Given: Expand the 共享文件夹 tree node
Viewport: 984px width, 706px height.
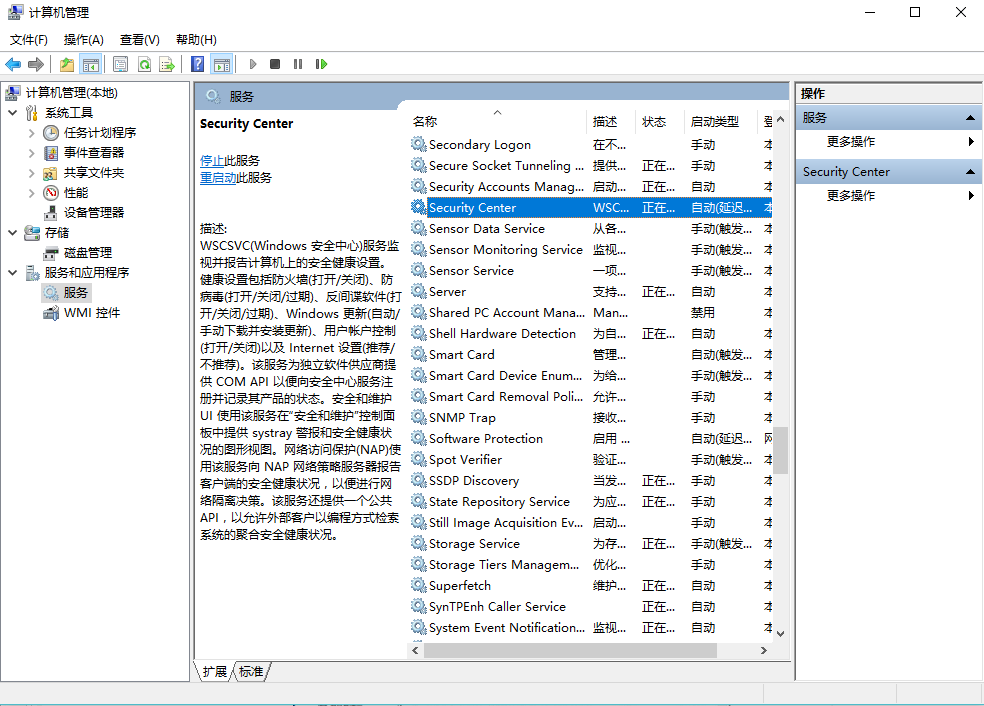Looking at the screenshot, I should [x=31, y=173].
